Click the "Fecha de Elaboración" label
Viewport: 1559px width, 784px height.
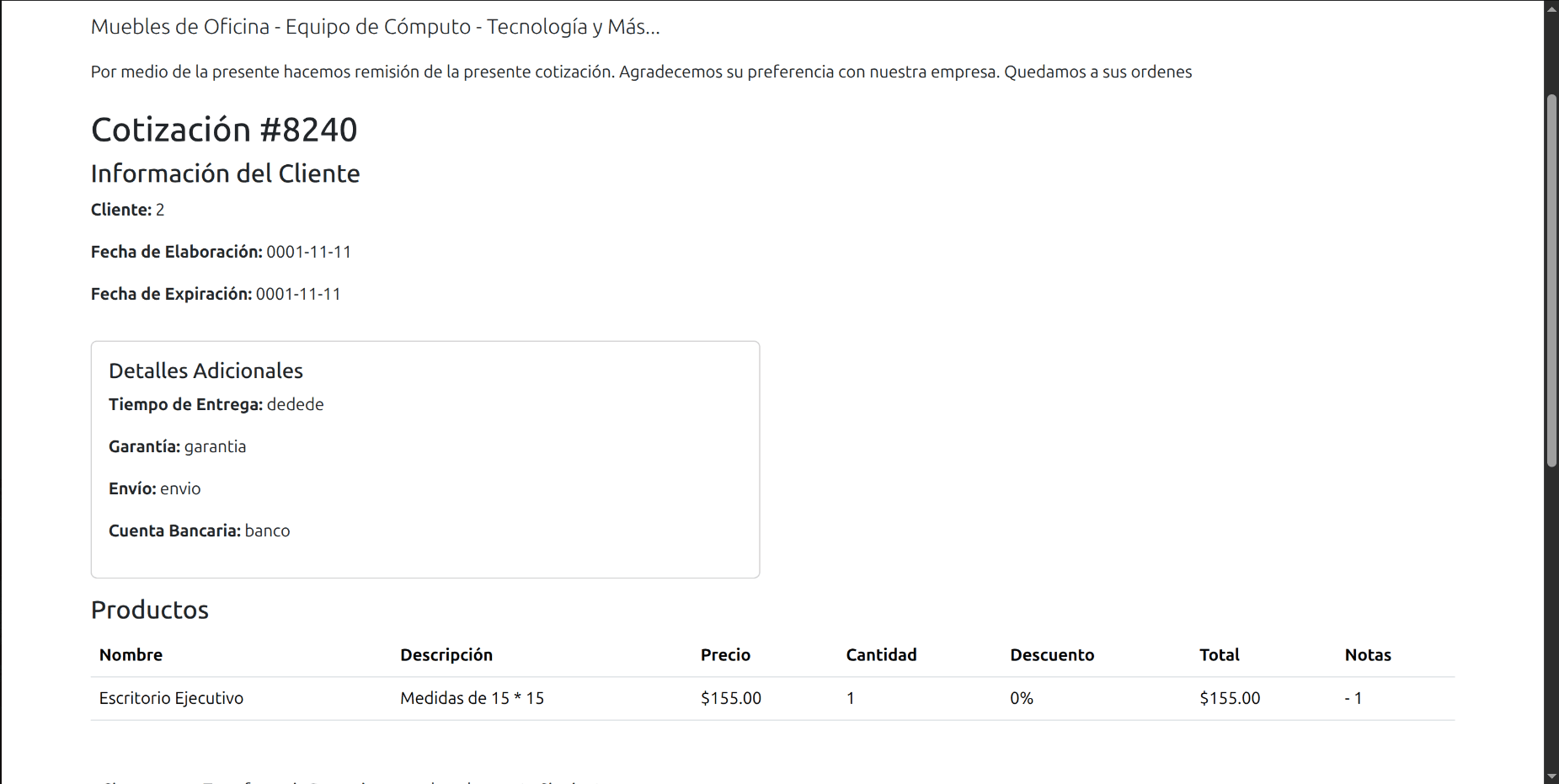point(177,252)
